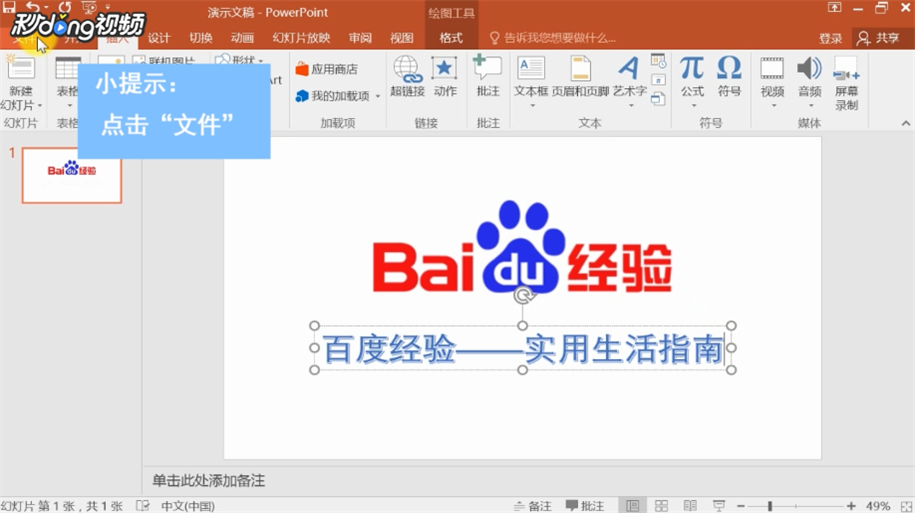This screenshot has width=915, height=513.
Task: Insert an Equation (公式)
Action: coord(692,76)
